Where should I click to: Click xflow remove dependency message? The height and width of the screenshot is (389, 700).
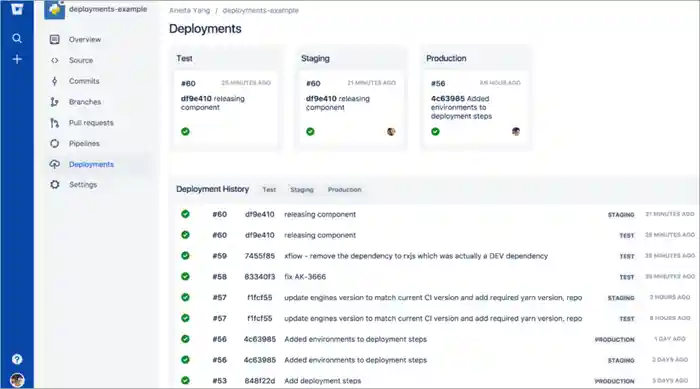pyautogui.click(x=416, y=256)
